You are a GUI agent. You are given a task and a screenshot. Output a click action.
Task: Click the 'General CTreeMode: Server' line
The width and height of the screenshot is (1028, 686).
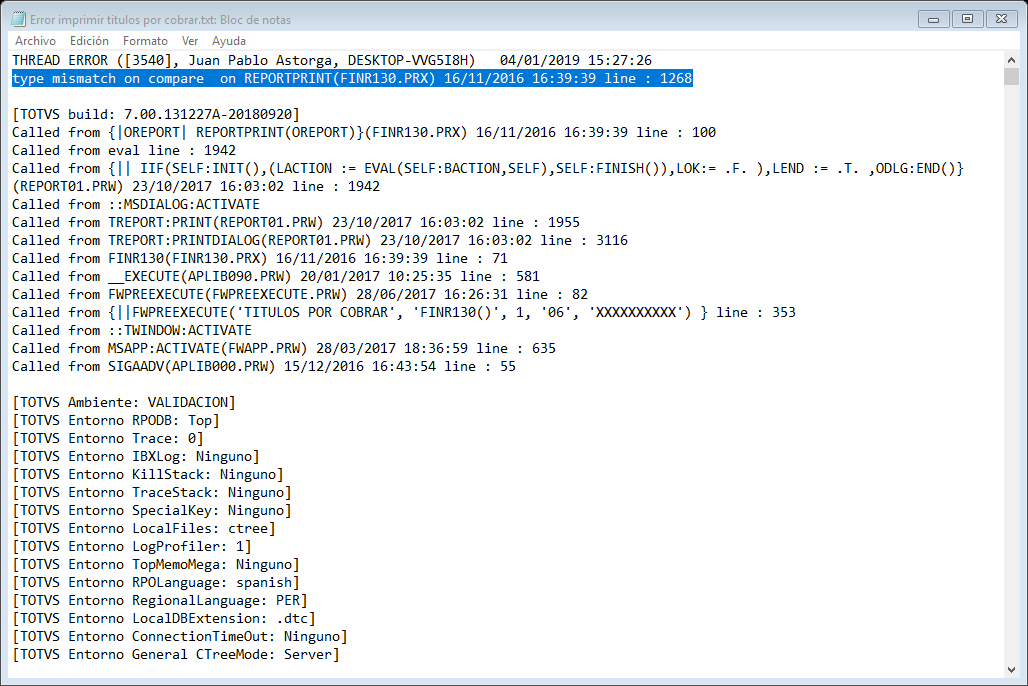coord(176,655)
